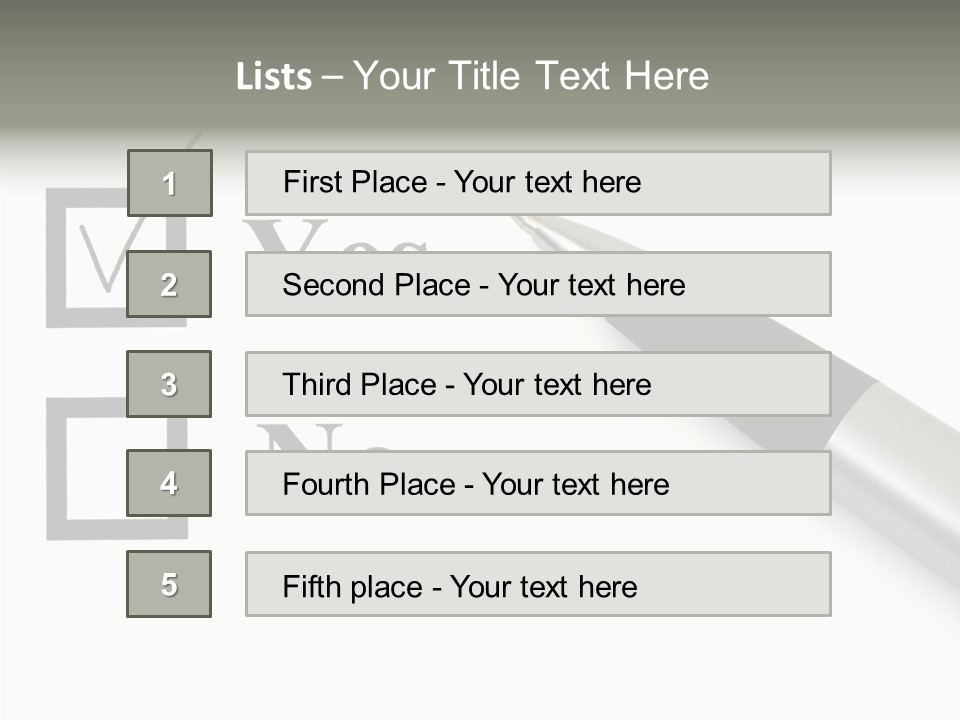Image resolution: width=960 pixels, height=720 pixels.
Task: Select the number 4 box
Action: click(169, 483)
